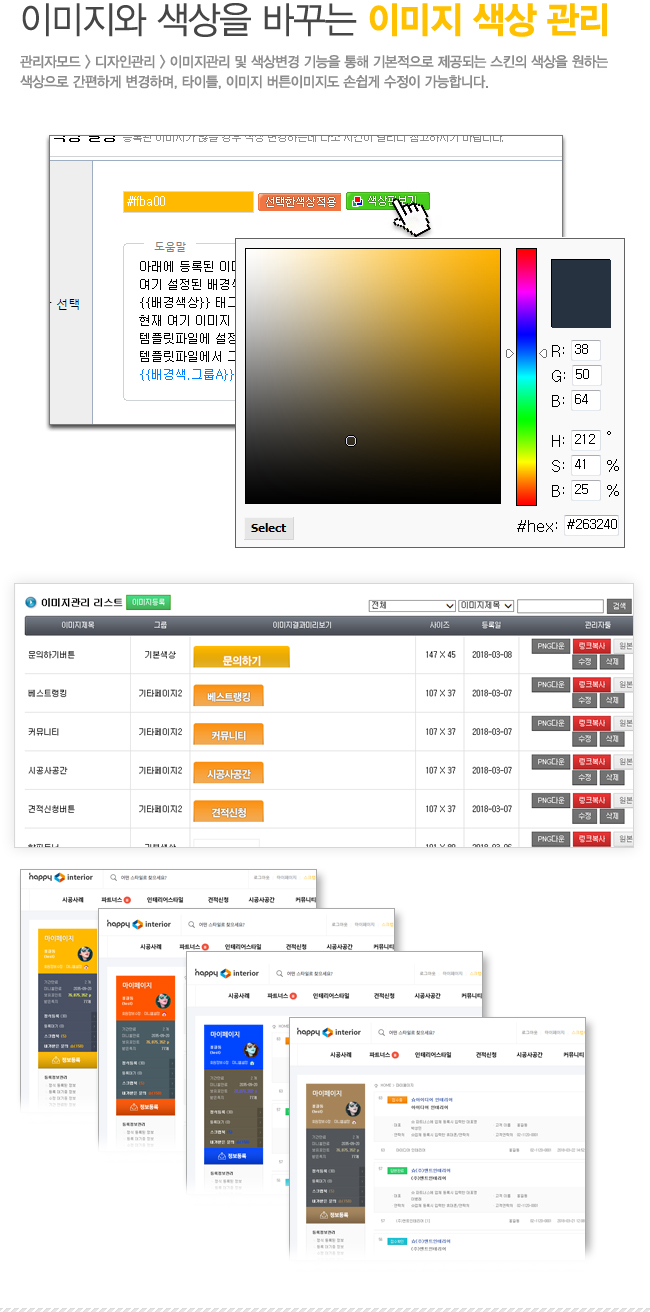650x1312 pixels.
Task: Click the B value field showing 64
Action: pos(585,399)
